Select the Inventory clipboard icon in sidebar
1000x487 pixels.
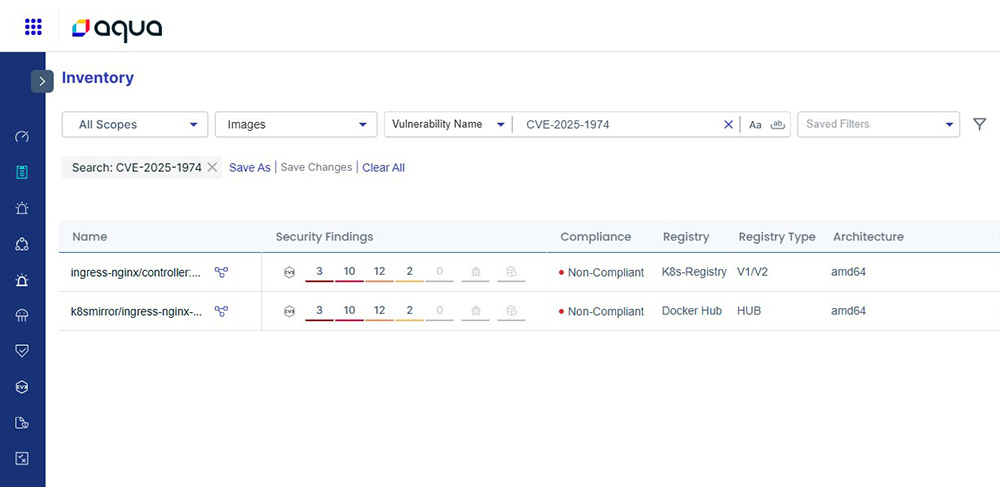click(22, 172)
